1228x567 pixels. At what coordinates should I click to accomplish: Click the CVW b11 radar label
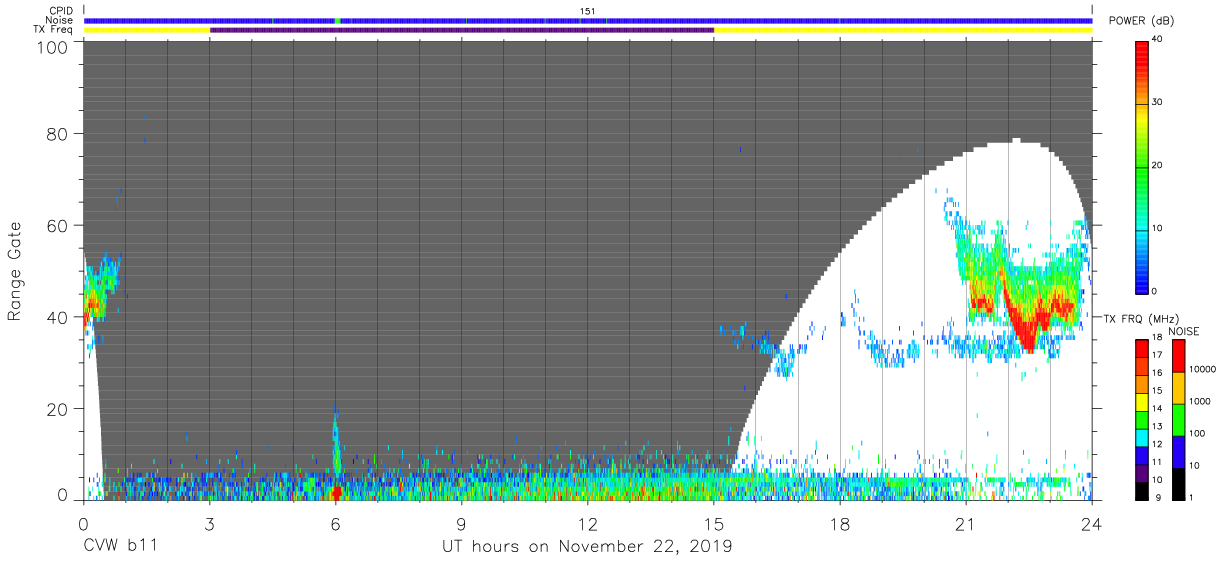click(120, 546)
